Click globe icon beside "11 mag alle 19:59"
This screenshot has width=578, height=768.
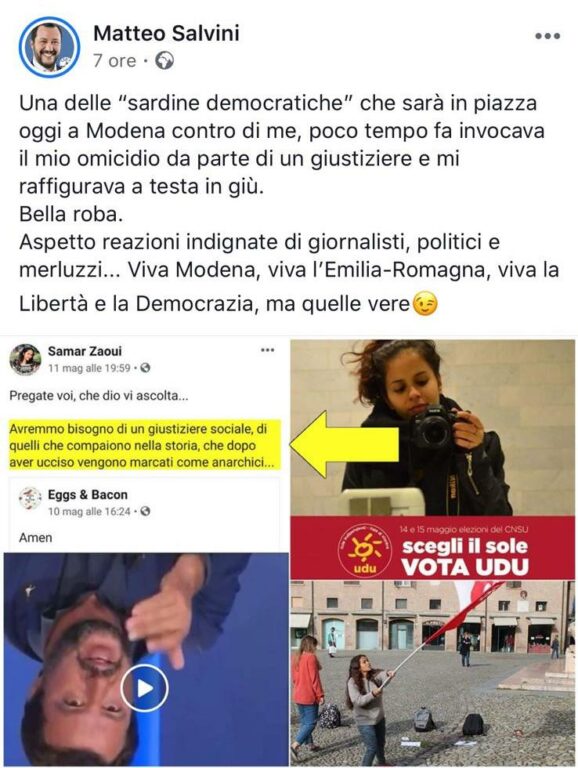click(x=145, y=368)
